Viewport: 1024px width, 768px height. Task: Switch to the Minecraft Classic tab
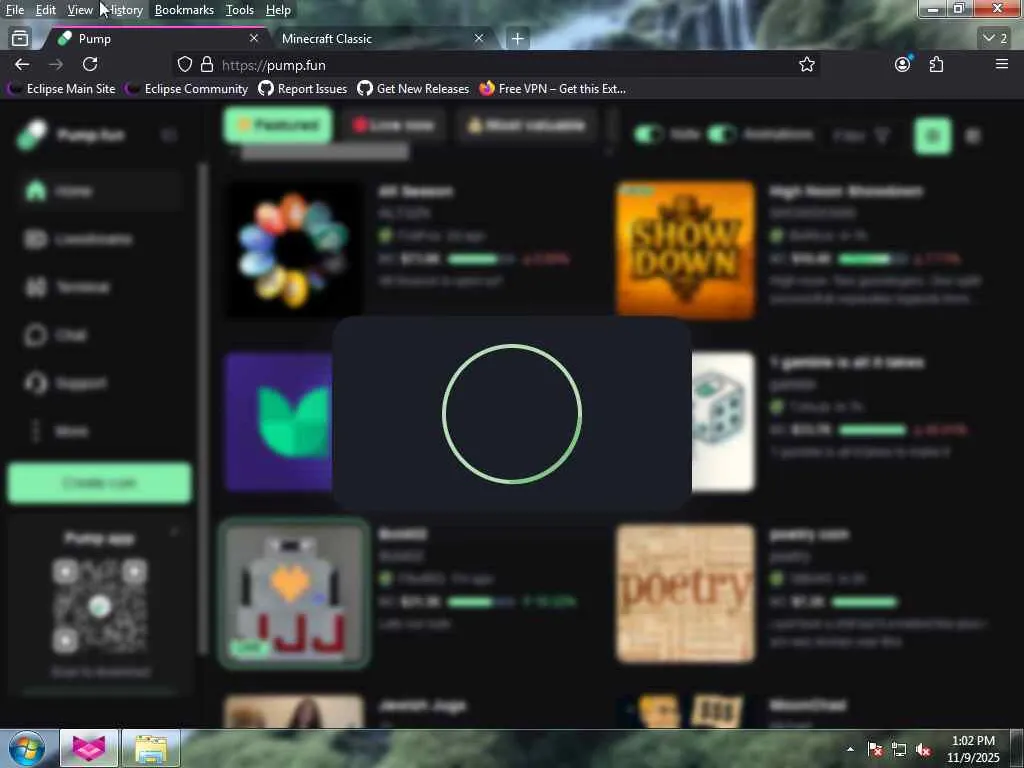379,39
